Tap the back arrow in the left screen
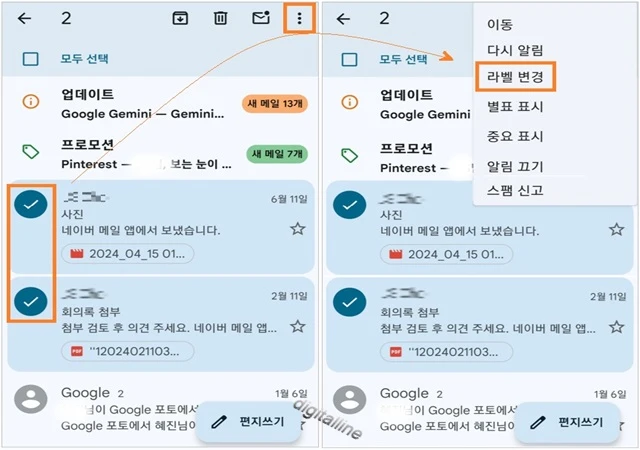The width and height of the screenshot is (640, 450). coord(25,18)
